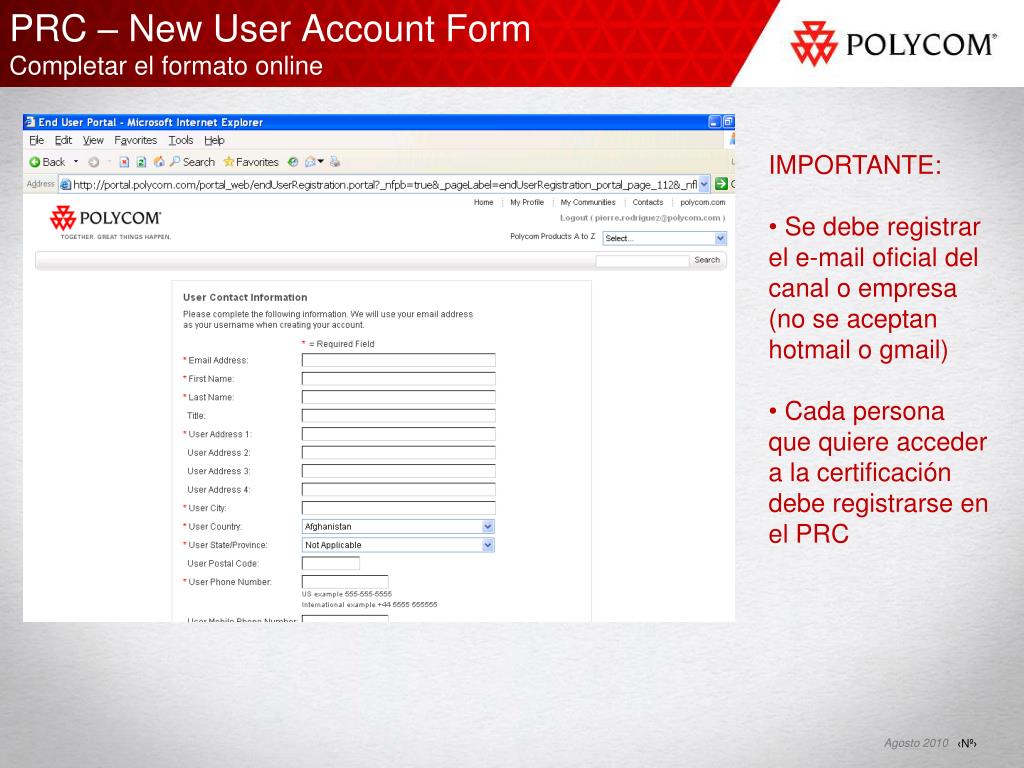The height and width of the screenshot is (768, 1024).
Task: Click the '= Required Field' note
Action: [342, 344]
